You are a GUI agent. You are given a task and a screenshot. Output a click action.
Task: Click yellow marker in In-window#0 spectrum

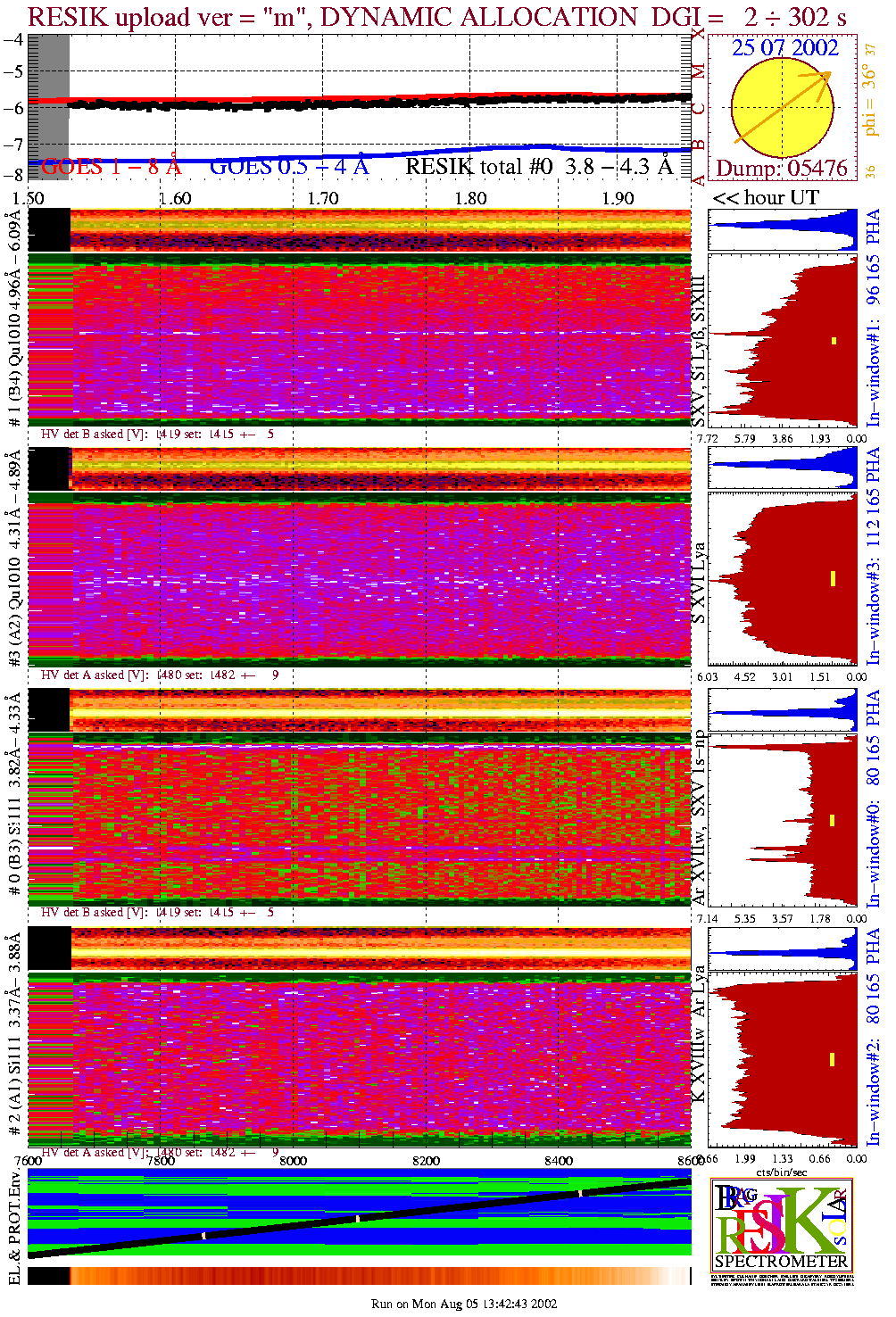click(833, 819)
